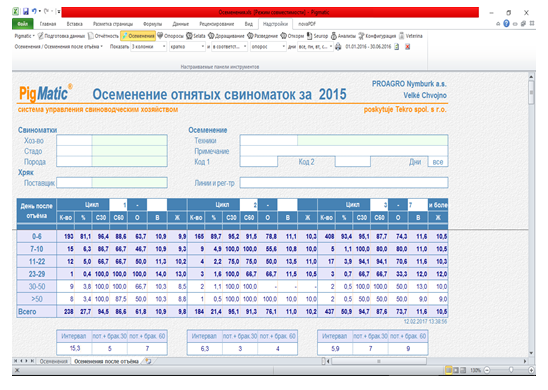Open the Файл menu tab
548x390 pixels.
pos(23,24)
